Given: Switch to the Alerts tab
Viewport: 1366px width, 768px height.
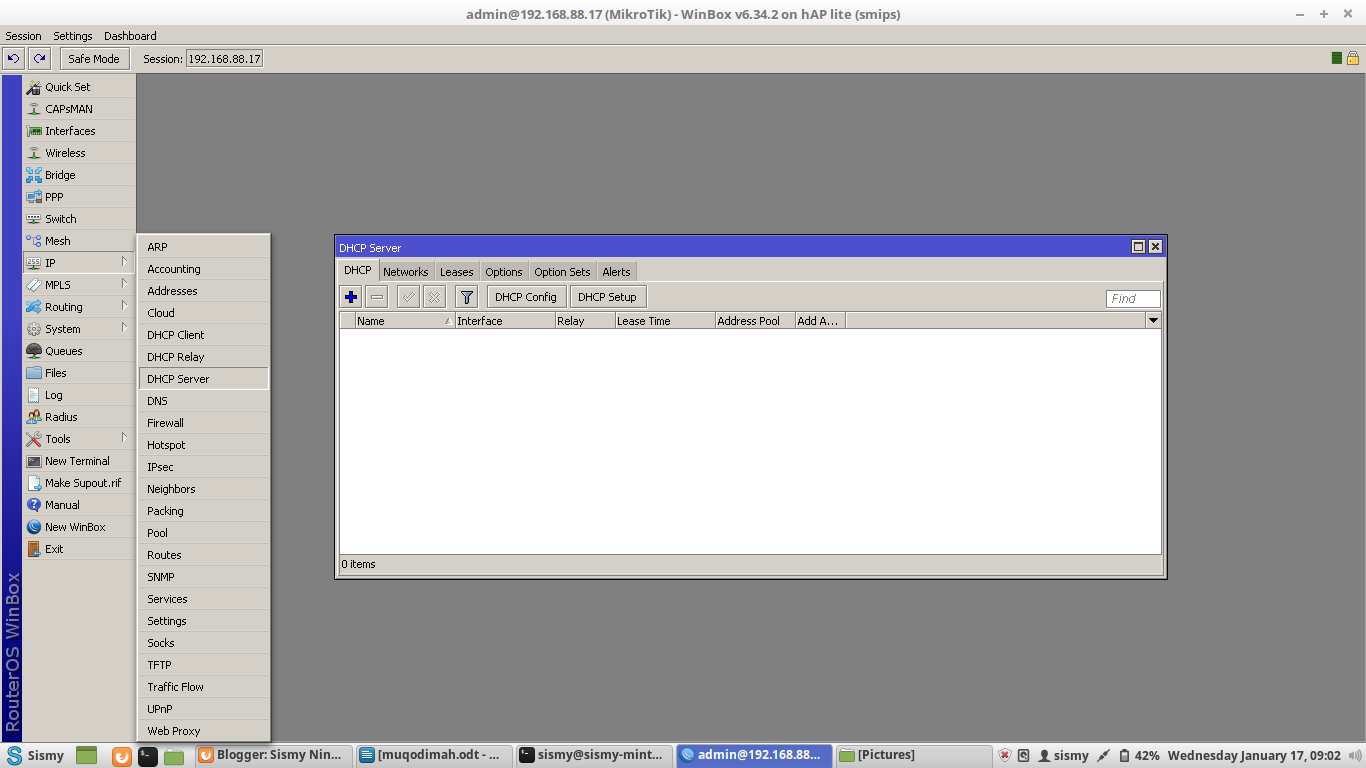Looking at the screenshot, I should click(x=616, y=272).
